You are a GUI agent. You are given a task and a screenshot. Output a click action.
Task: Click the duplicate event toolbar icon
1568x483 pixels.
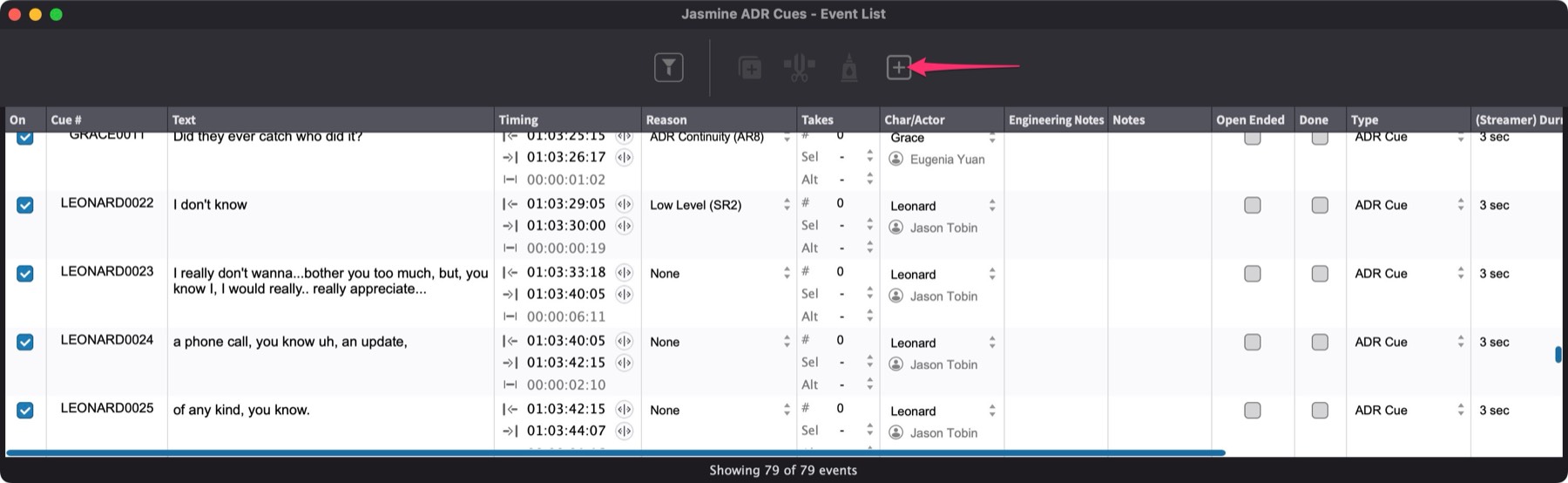[749, 67]
